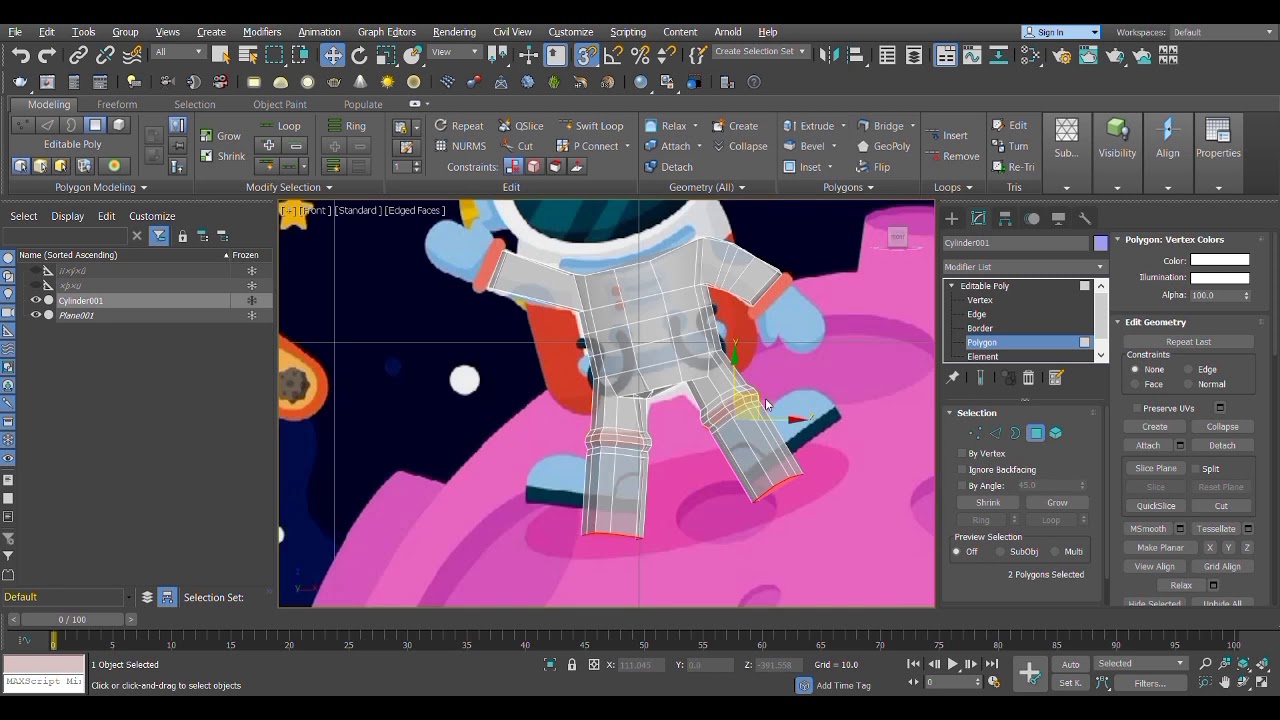Open the Render Setup teapot icon
Viewport: 1280px width, 720px height.
(1062, 56)
